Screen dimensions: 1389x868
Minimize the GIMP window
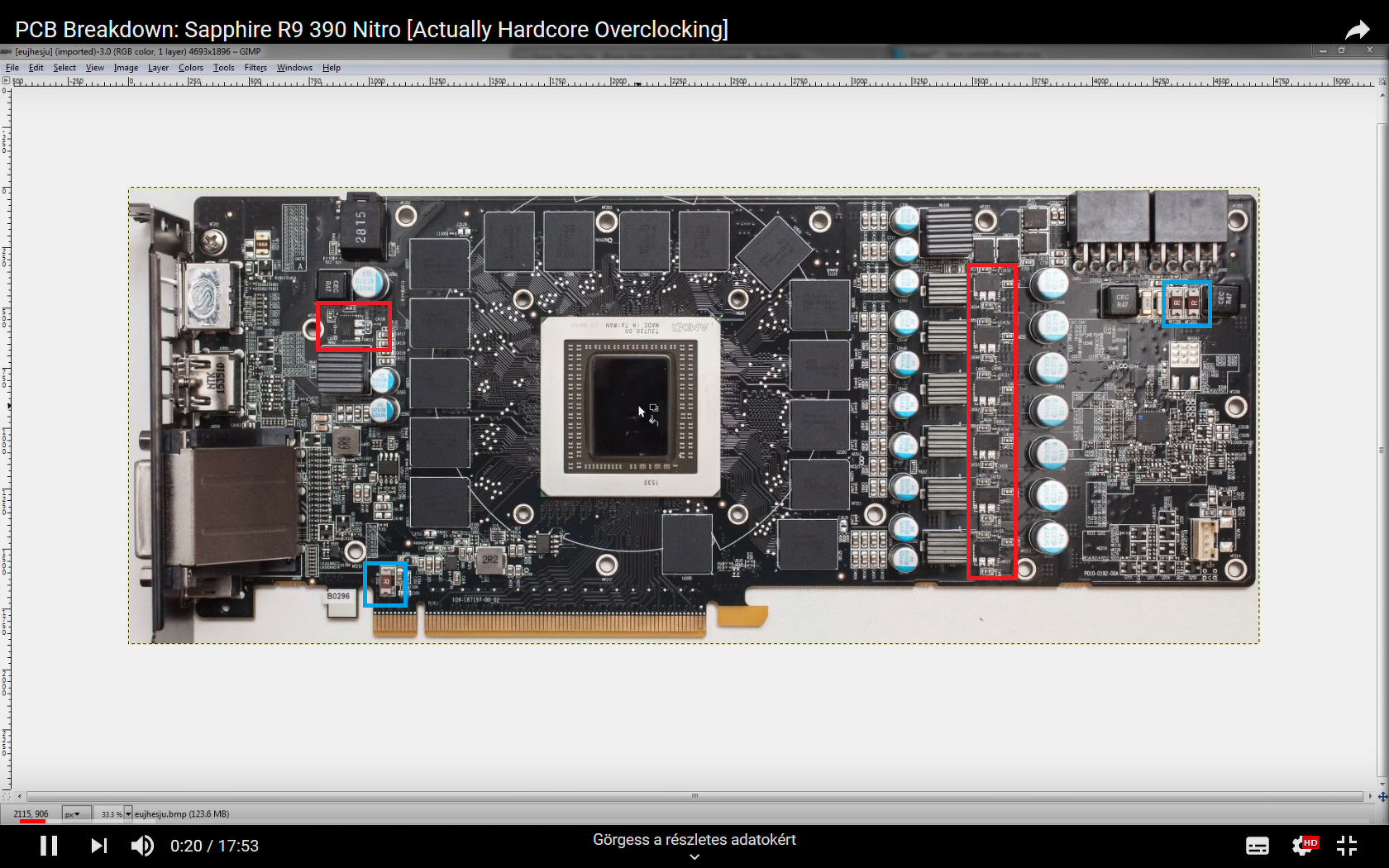point(1323,50)
